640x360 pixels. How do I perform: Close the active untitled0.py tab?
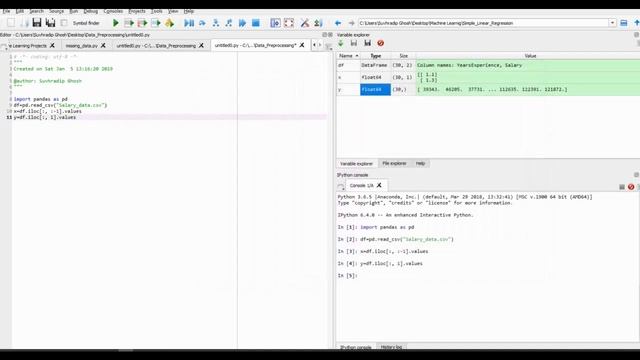[x=302, y=45]
